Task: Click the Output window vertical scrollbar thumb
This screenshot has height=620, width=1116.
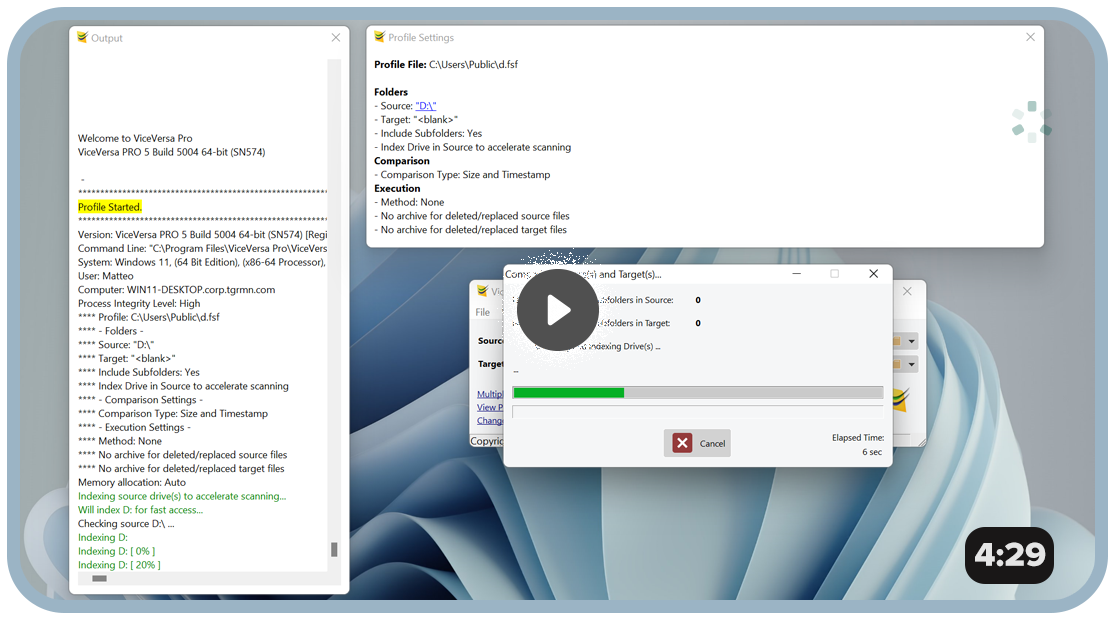Action: pyautogui.click(x=334, y=550)
